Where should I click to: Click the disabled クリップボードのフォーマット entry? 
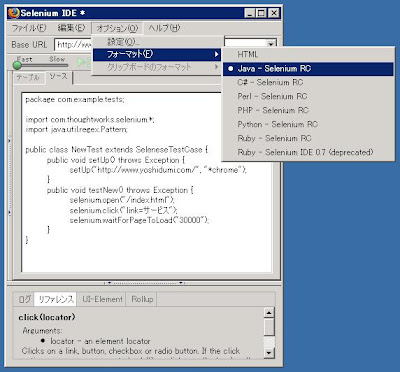(x=157, y=67)
